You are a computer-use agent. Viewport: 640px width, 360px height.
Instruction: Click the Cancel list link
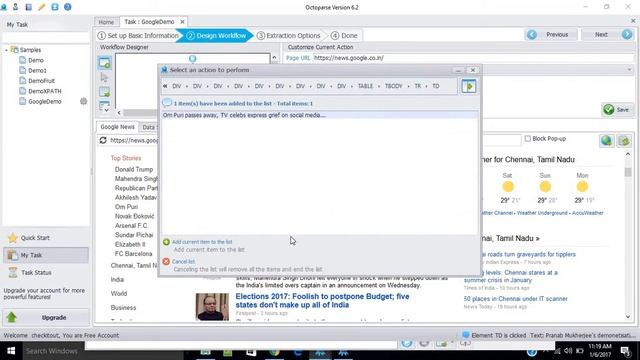pyautogui.click(x=183, y=262)
